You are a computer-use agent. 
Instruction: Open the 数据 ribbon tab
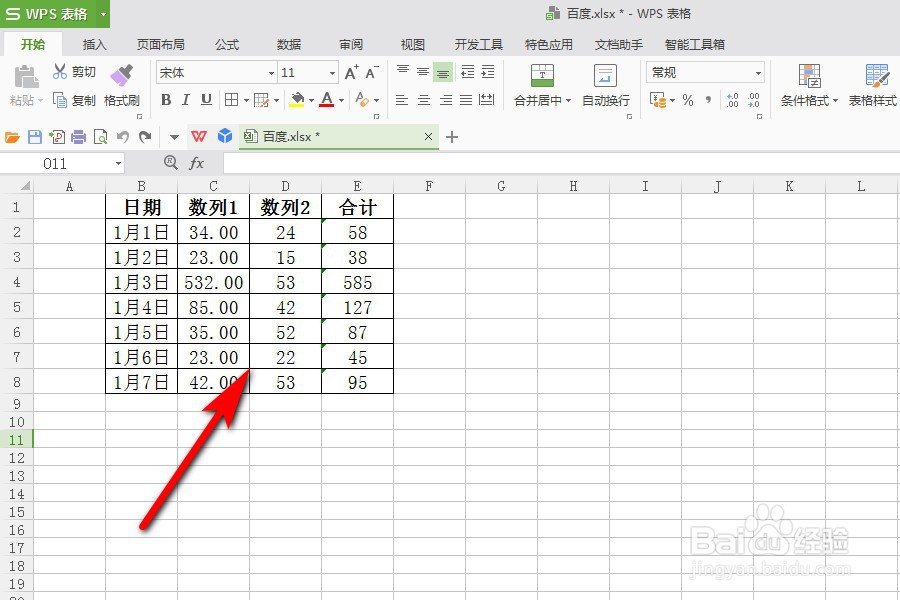[288, 44]
